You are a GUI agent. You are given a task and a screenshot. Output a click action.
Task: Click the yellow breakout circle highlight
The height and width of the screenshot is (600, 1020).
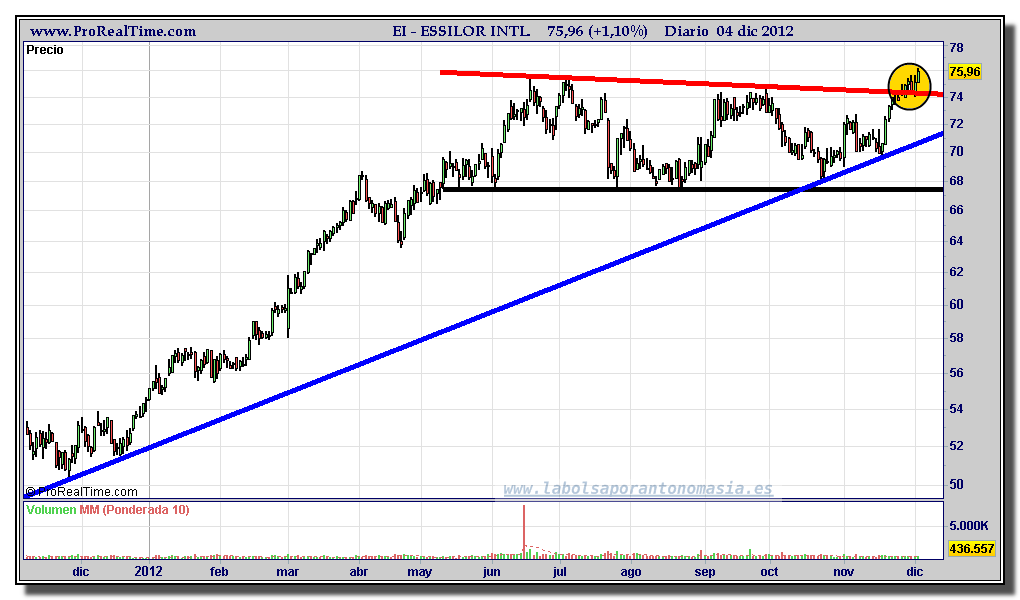pyautogui.click(x=909, y=87)
